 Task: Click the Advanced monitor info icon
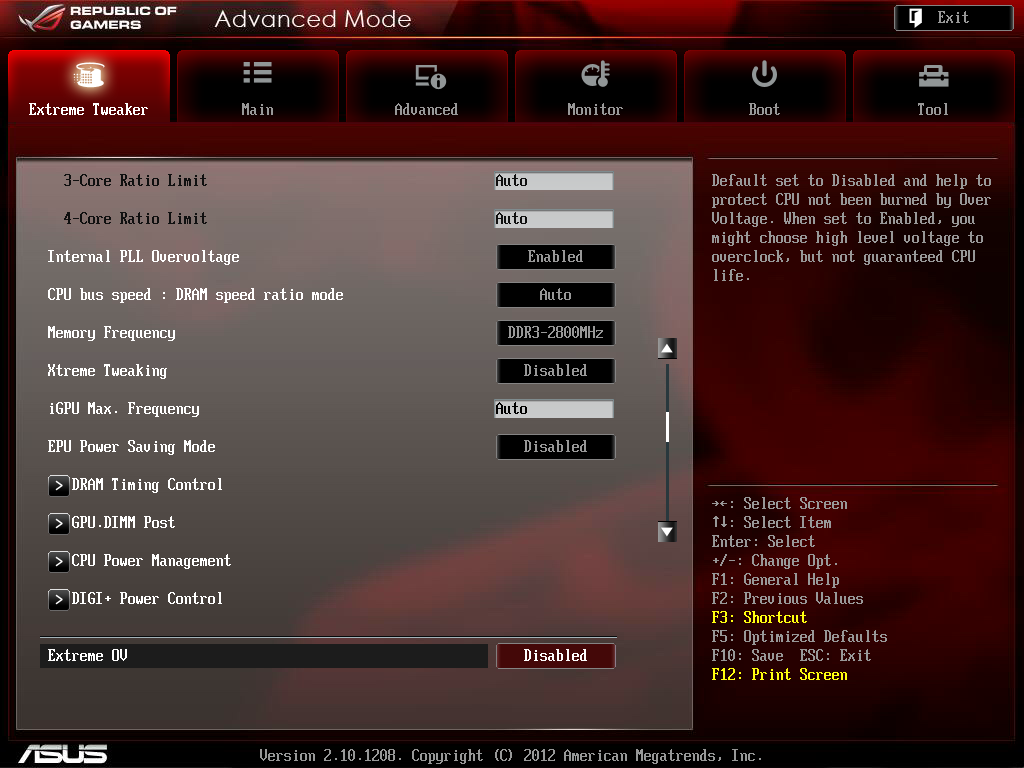click(430, 76)
